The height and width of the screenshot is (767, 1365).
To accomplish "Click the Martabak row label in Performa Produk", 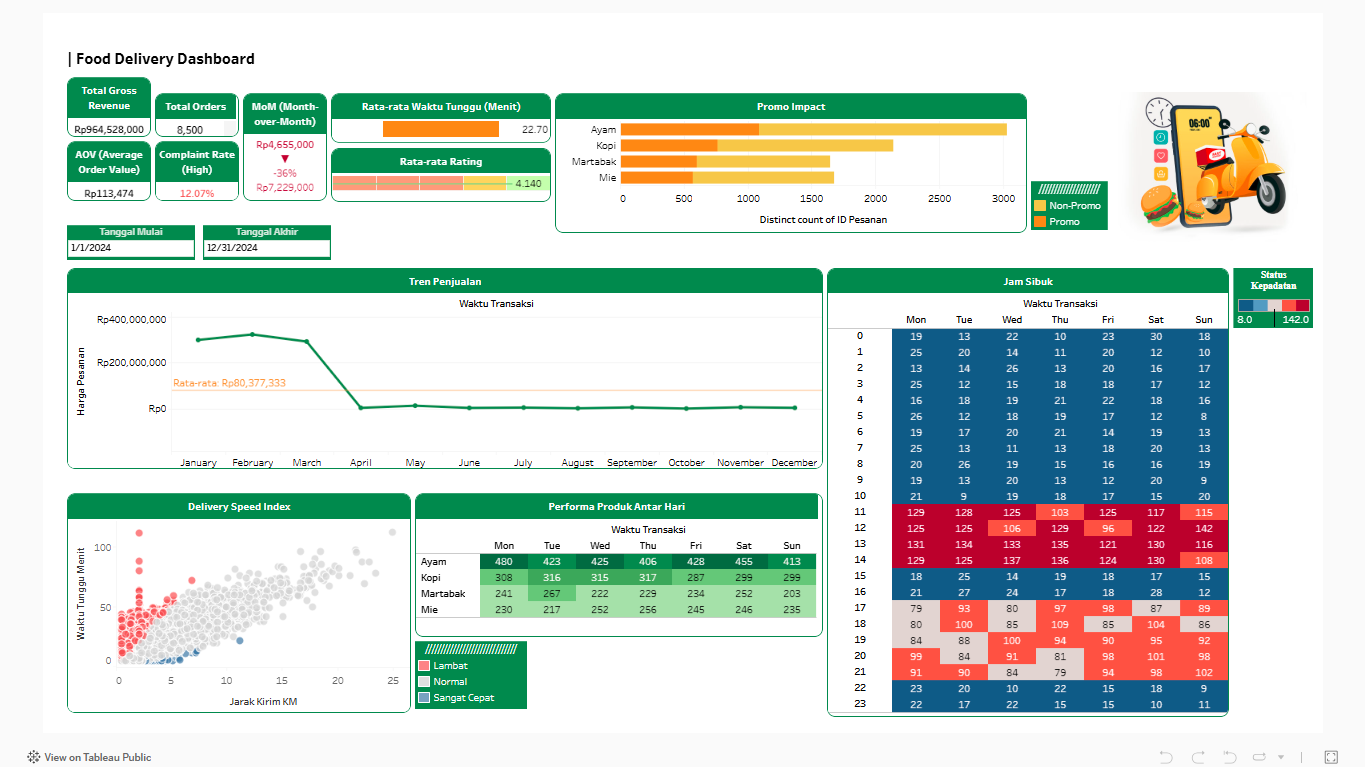I will coord(443,593).
